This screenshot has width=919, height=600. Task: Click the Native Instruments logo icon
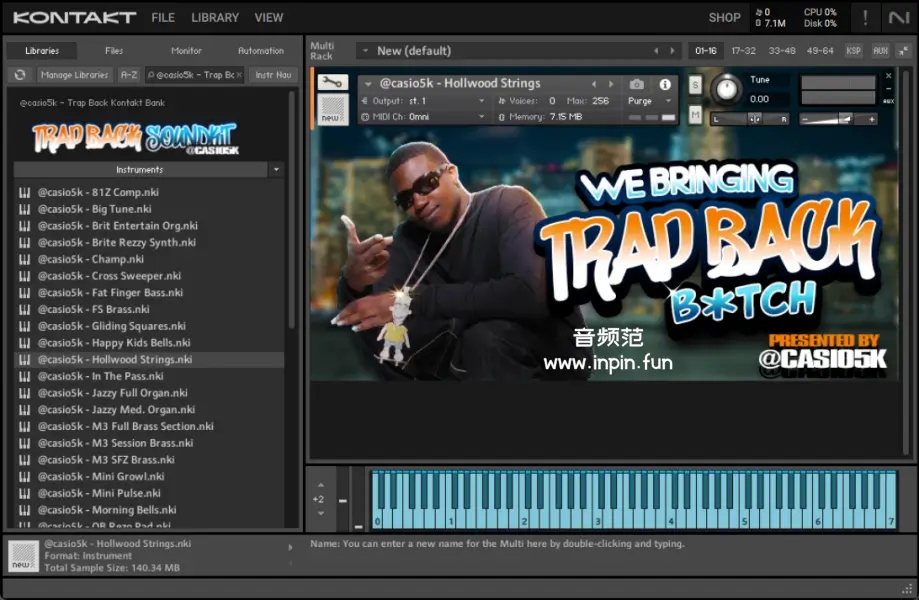[x=898, y=18]
